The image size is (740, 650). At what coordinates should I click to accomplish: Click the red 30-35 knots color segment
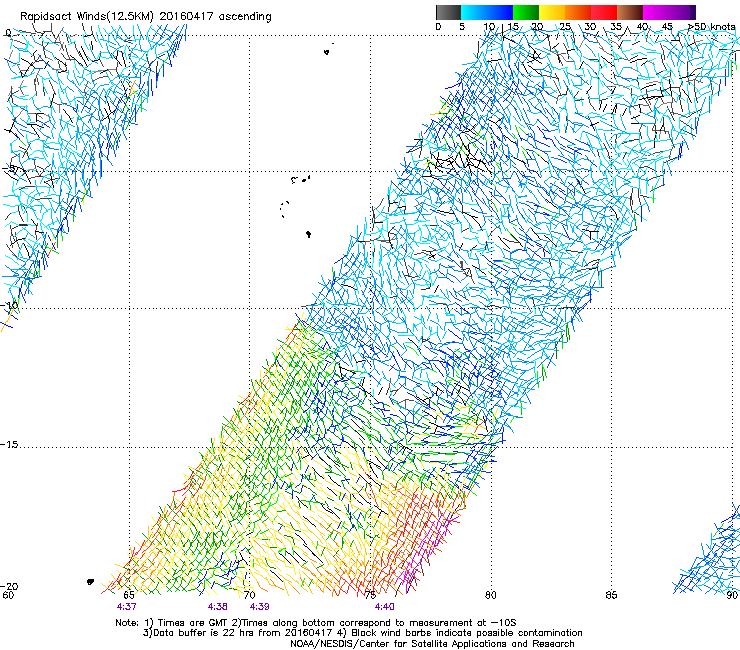(x=604, y=12)
